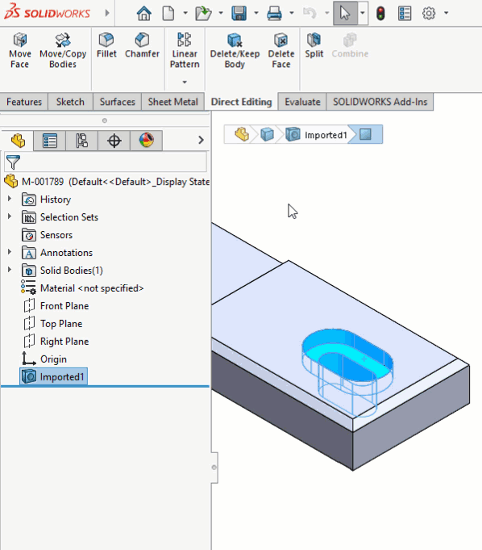Open the Move/Copy Bodies tool

click(x=63, y=51)
